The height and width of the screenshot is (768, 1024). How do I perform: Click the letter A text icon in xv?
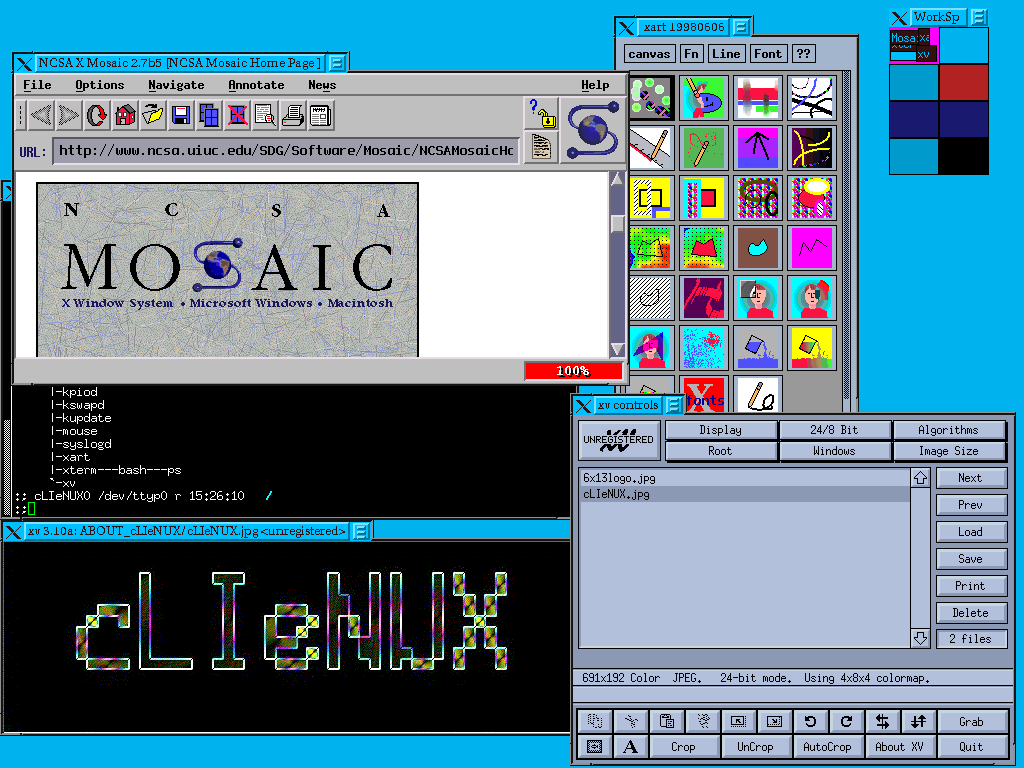point(630,747)
